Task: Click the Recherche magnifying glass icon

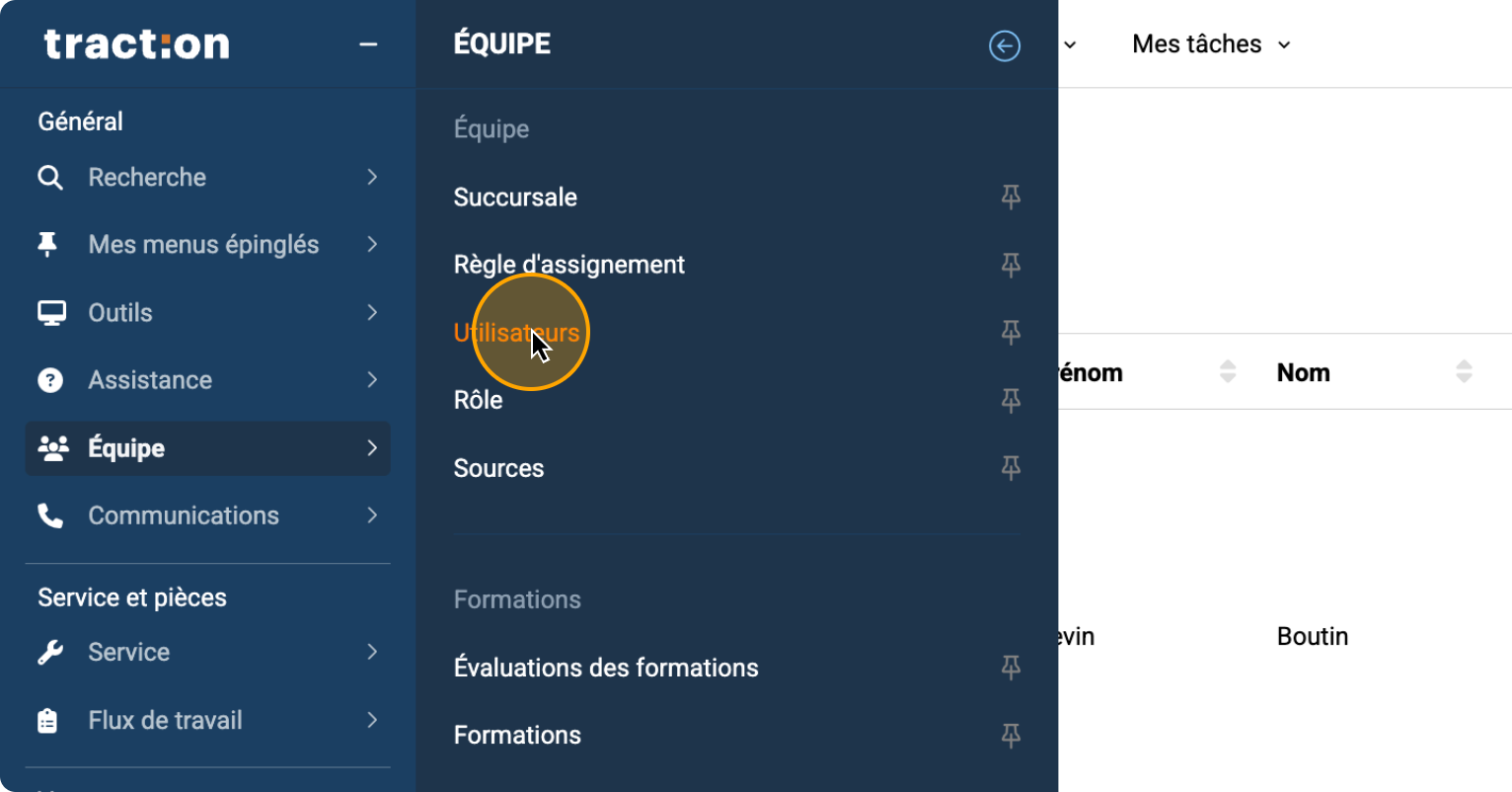Action: (50, 178)
